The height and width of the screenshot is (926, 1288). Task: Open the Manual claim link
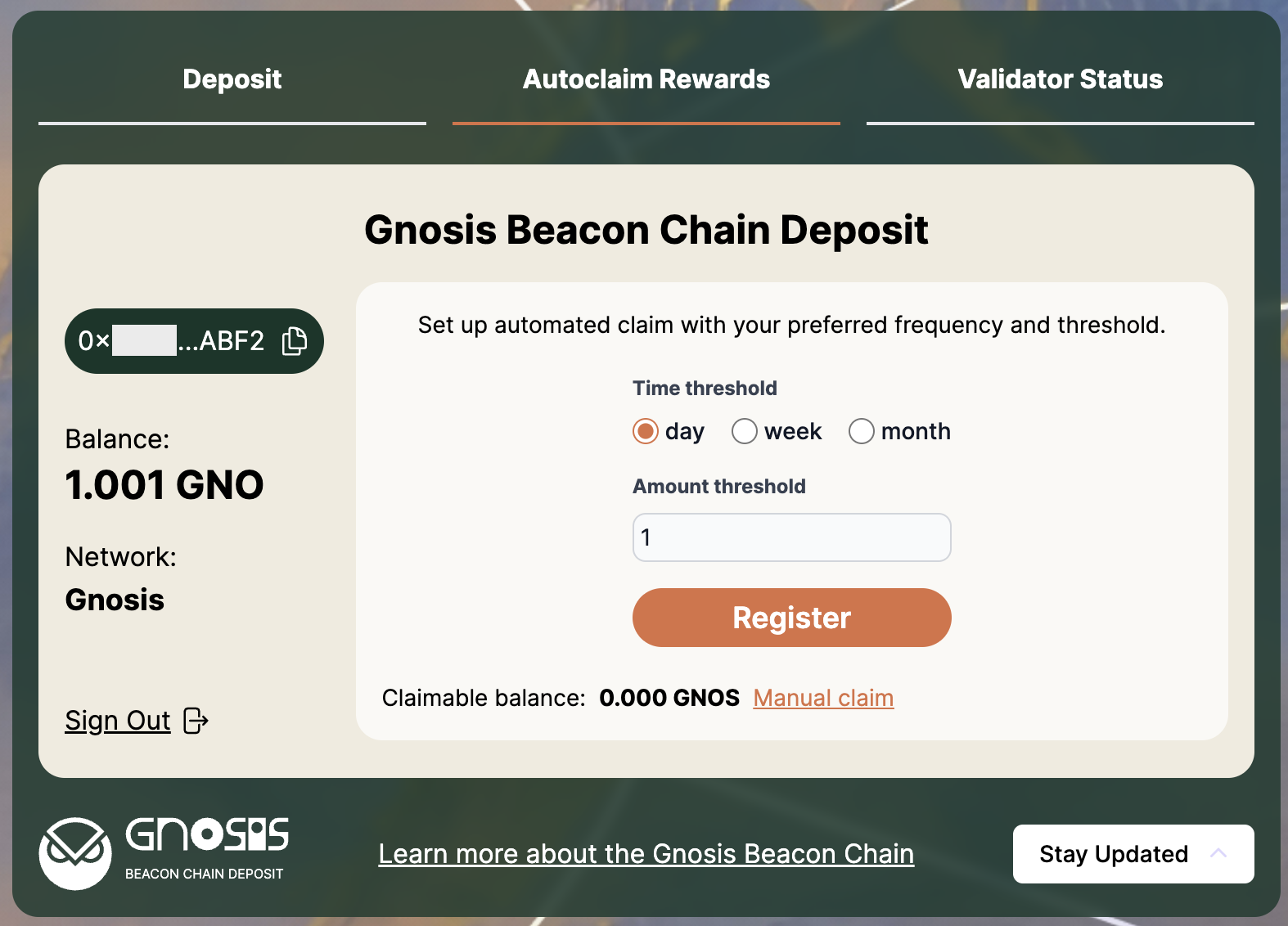823,698
